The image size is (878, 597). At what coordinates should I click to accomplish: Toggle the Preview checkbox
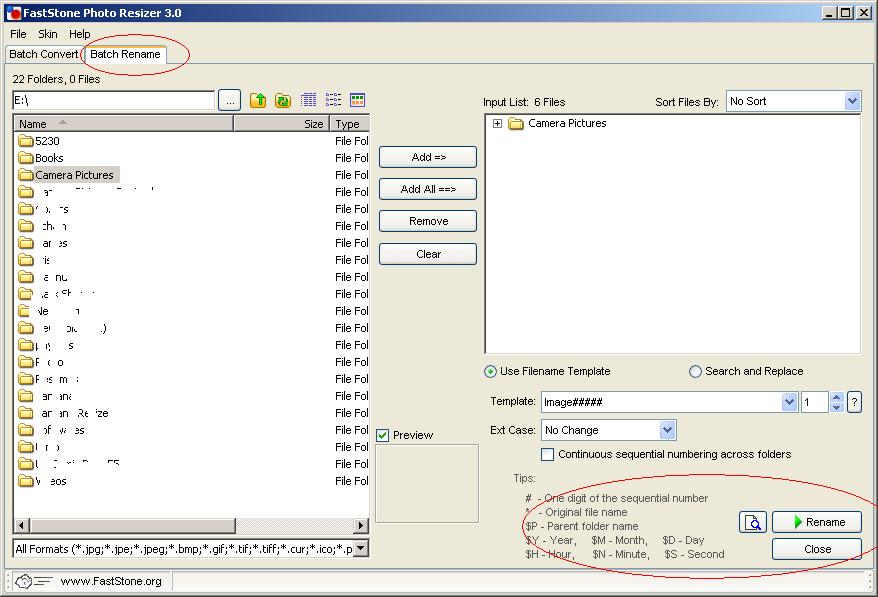tap(382, 435)
